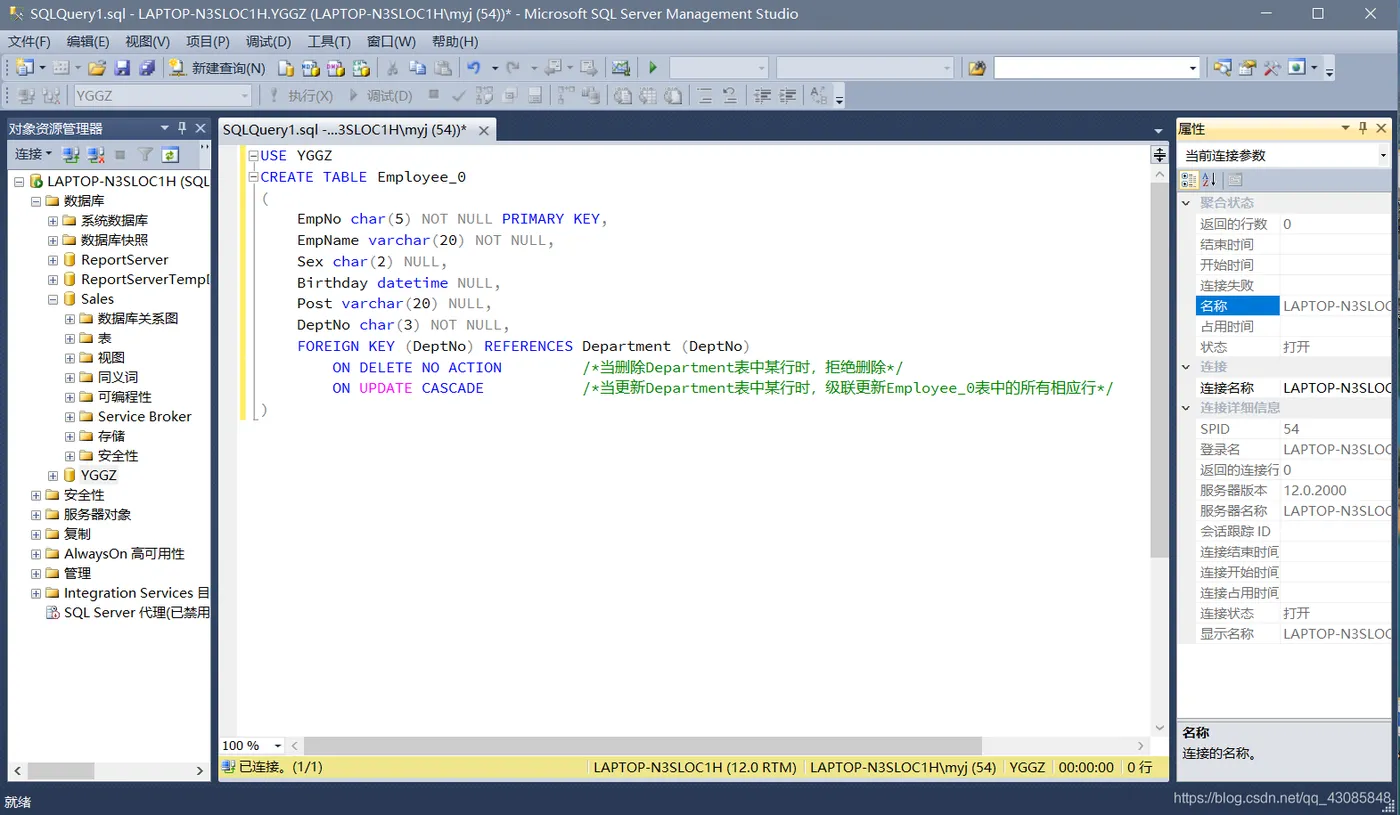Click the 新建查询(N) button
The image size is (1400, 815).
pos(217,68)
